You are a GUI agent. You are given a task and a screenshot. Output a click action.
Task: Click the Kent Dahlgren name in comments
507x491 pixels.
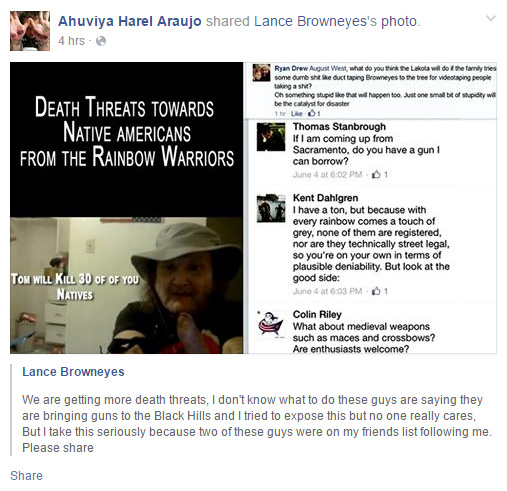(326, 198)
